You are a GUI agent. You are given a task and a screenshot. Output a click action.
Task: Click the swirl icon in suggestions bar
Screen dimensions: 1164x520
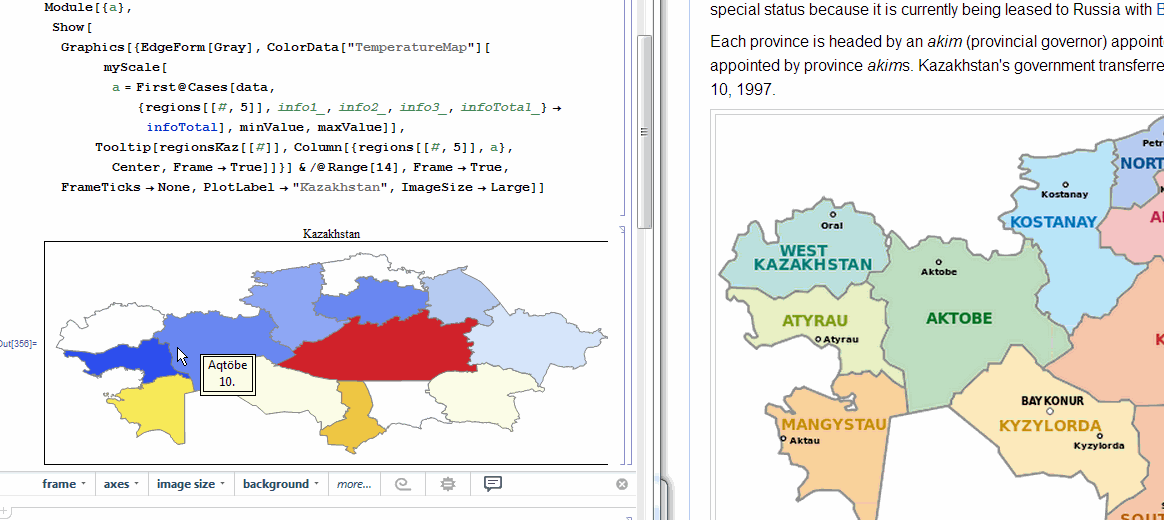coord(402,484)
